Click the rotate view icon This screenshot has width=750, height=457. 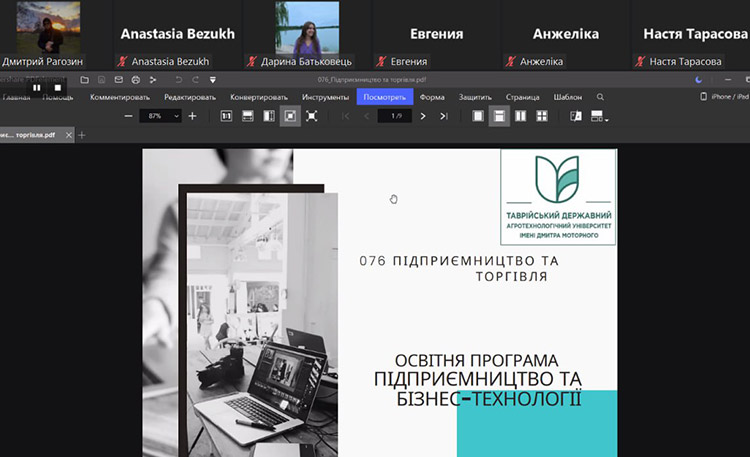[576, 116]
